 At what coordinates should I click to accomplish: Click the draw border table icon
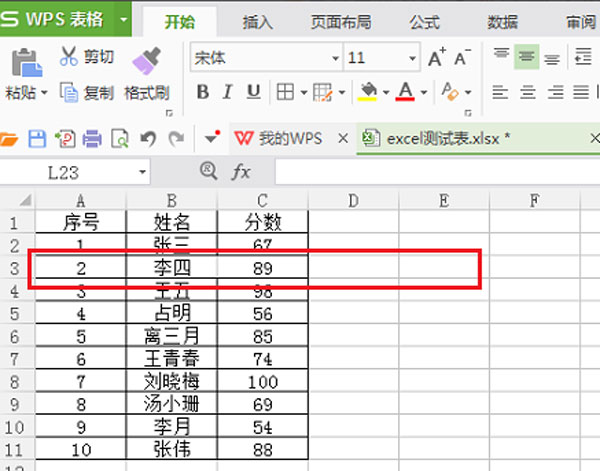[x=322, y=92]
